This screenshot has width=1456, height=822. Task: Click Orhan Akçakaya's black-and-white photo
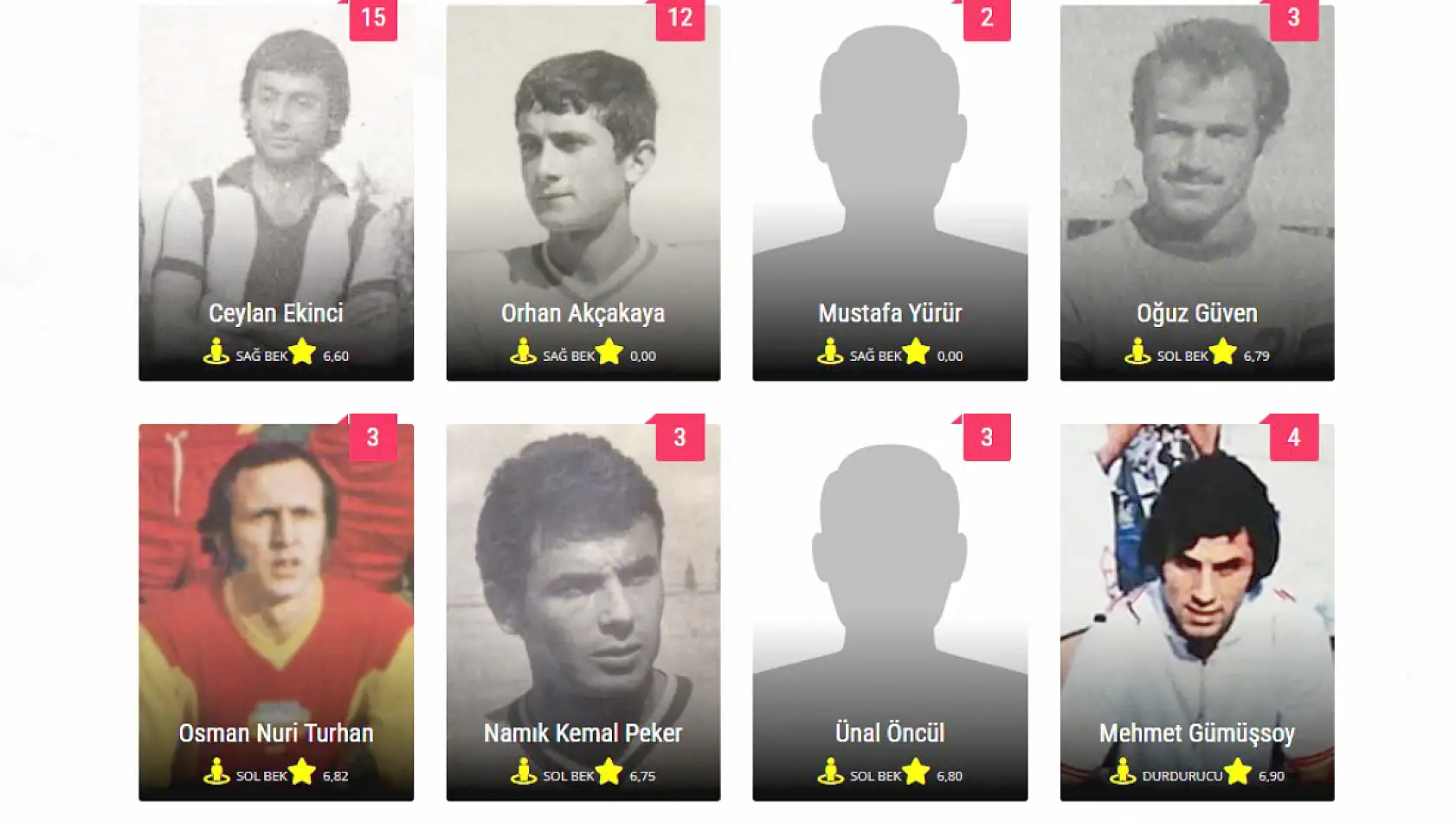[583, 156]
